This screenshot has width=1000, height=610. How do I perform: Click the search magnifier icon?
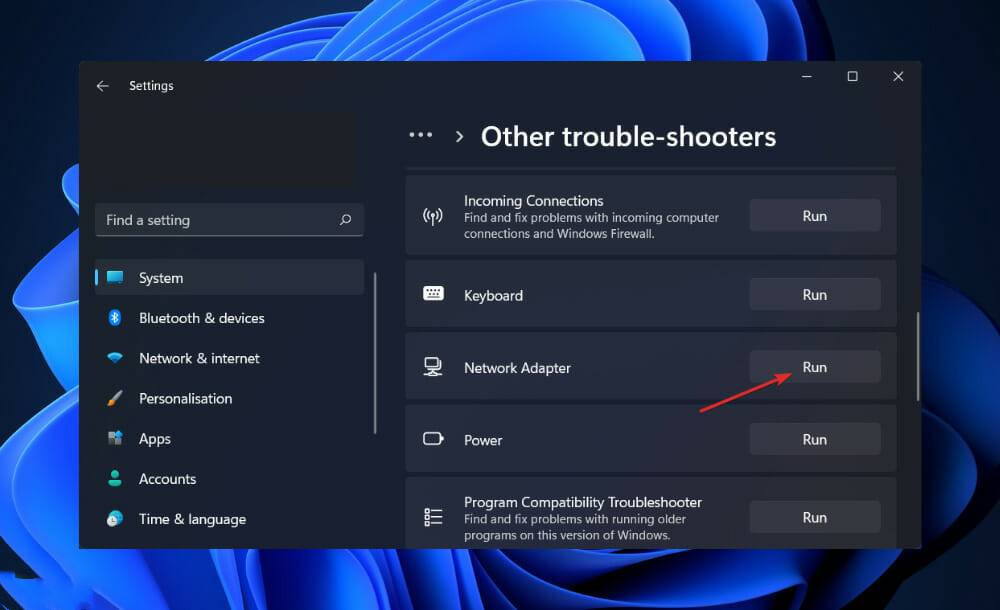(346, 219)
